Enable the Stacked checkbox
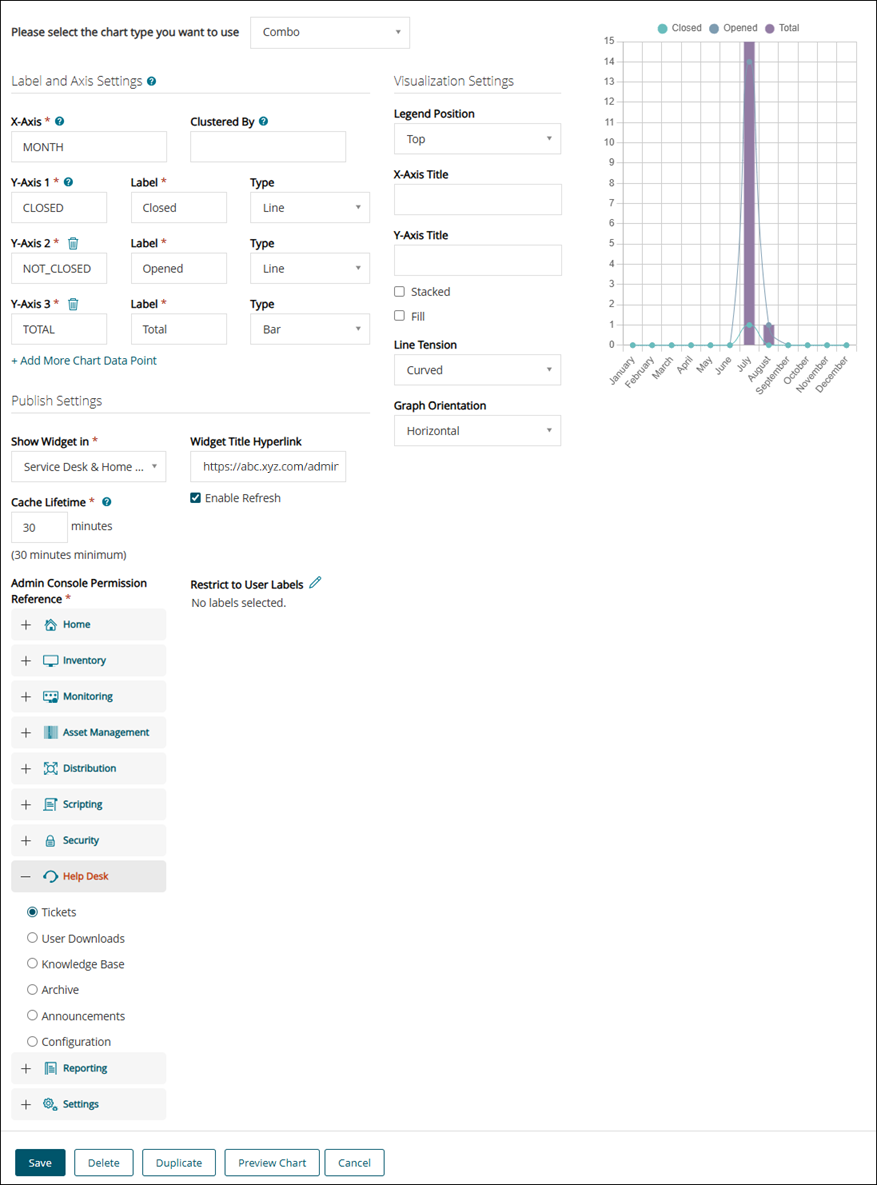This screenshot has width=877, height=1185. [x=399, y=292]
